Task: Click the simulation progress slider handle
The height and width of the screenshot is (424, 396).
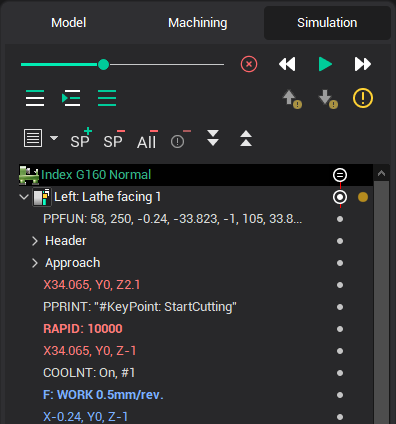Action: click(104, 64)
